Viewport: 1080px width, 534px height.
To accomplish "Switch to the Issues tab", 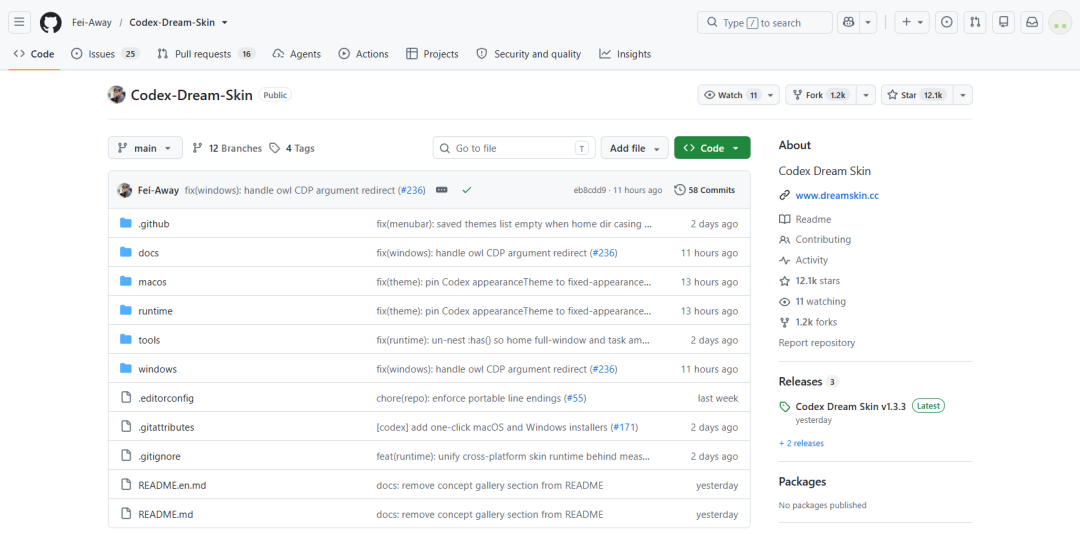I will tap(105, 54).
